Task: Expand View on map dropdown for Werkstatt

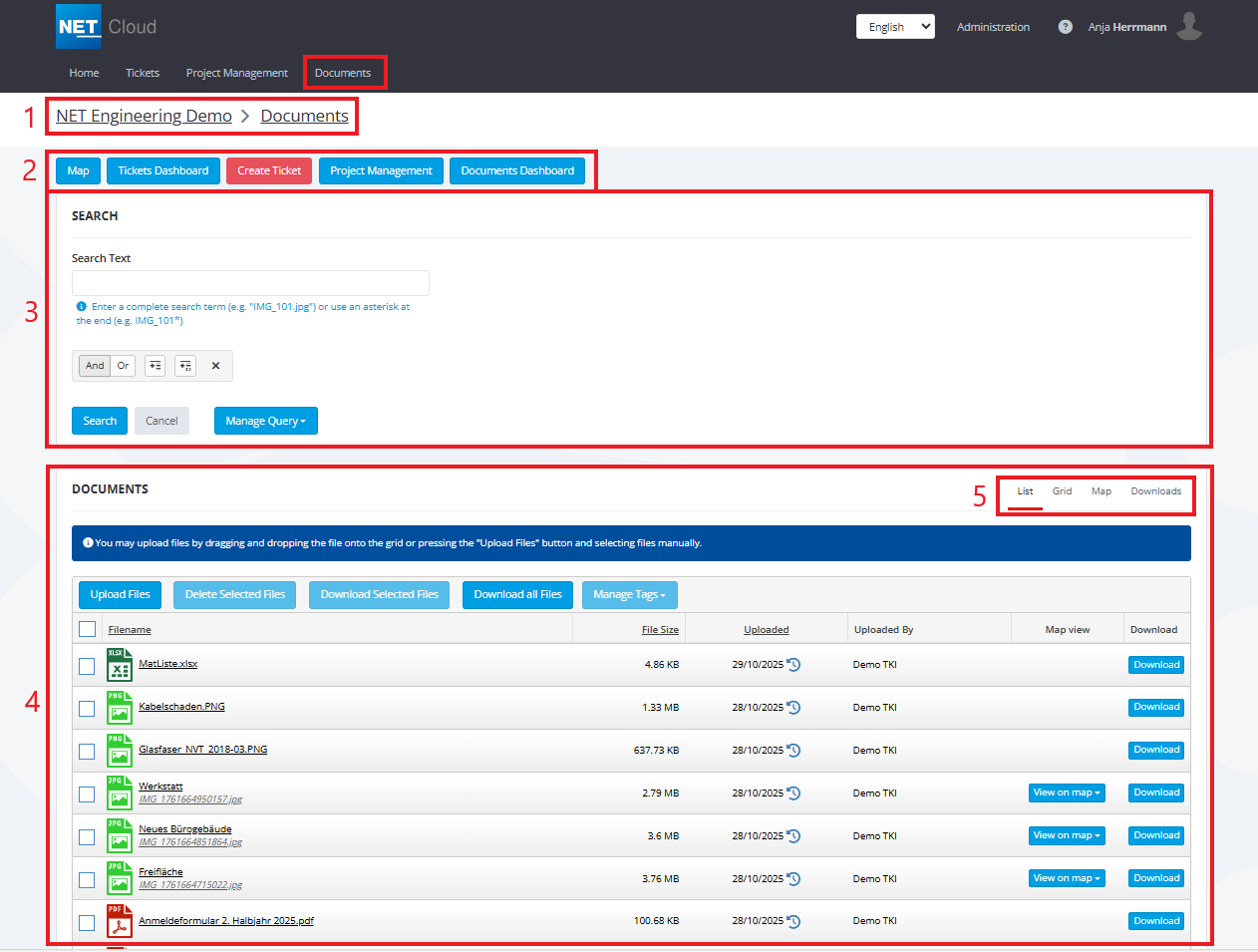Action: (1066, 793)
